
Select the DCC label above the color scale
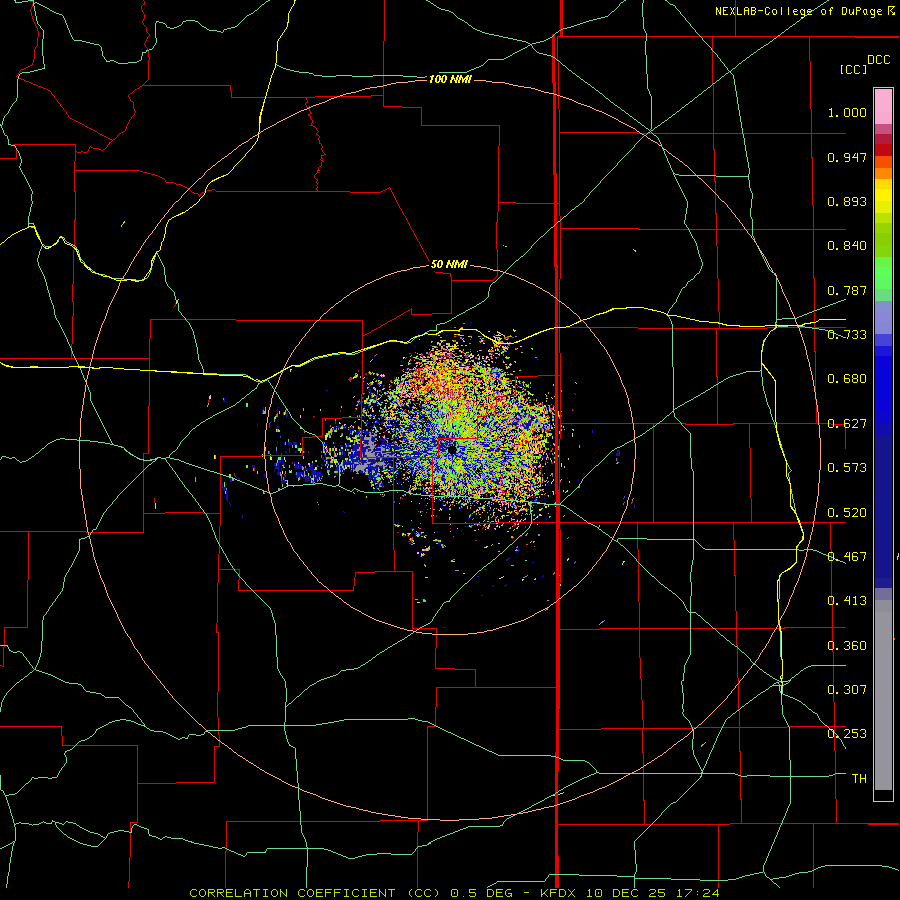pos(879,60)
